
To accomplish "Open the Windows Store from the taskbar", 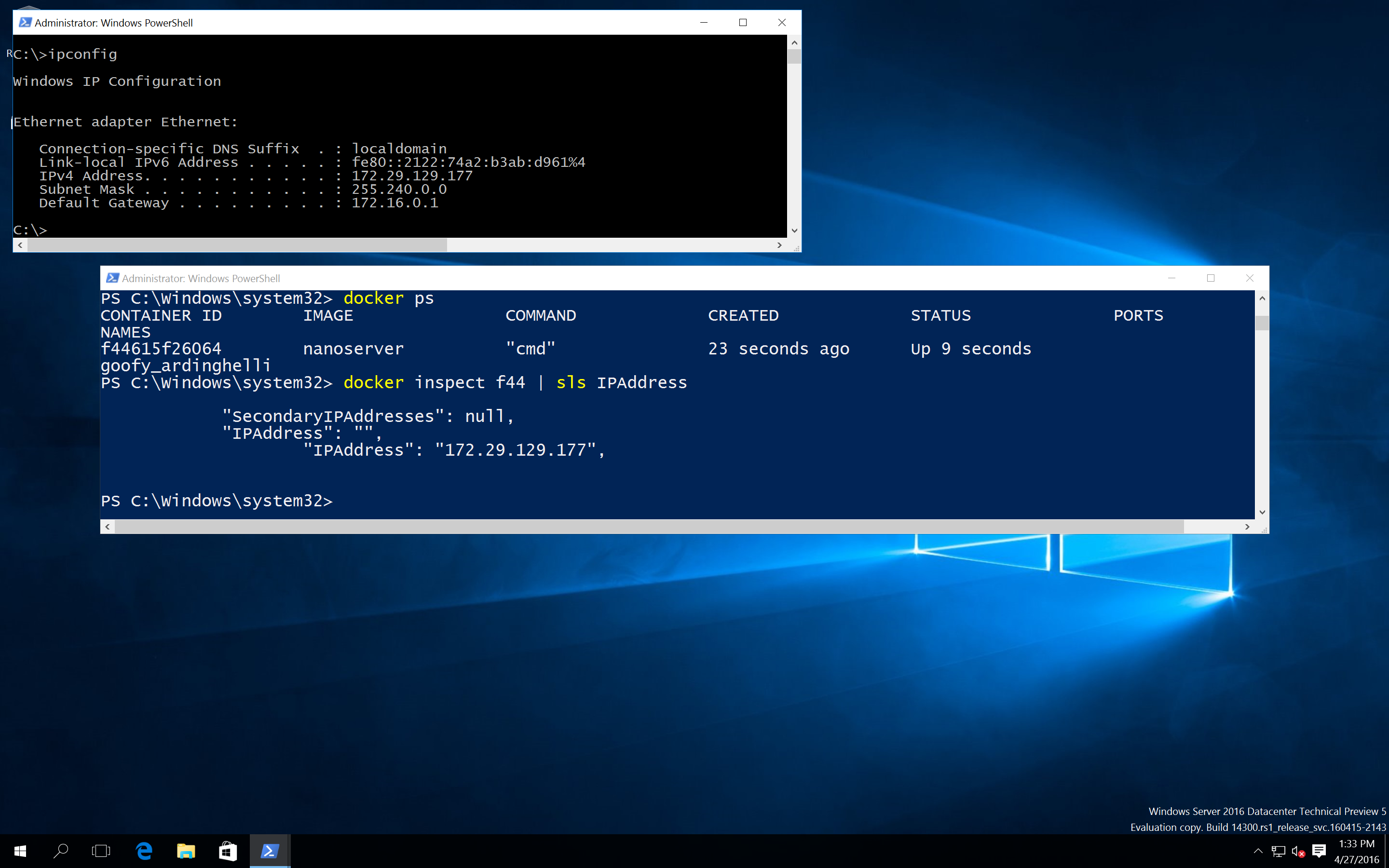I will (228, 851).
